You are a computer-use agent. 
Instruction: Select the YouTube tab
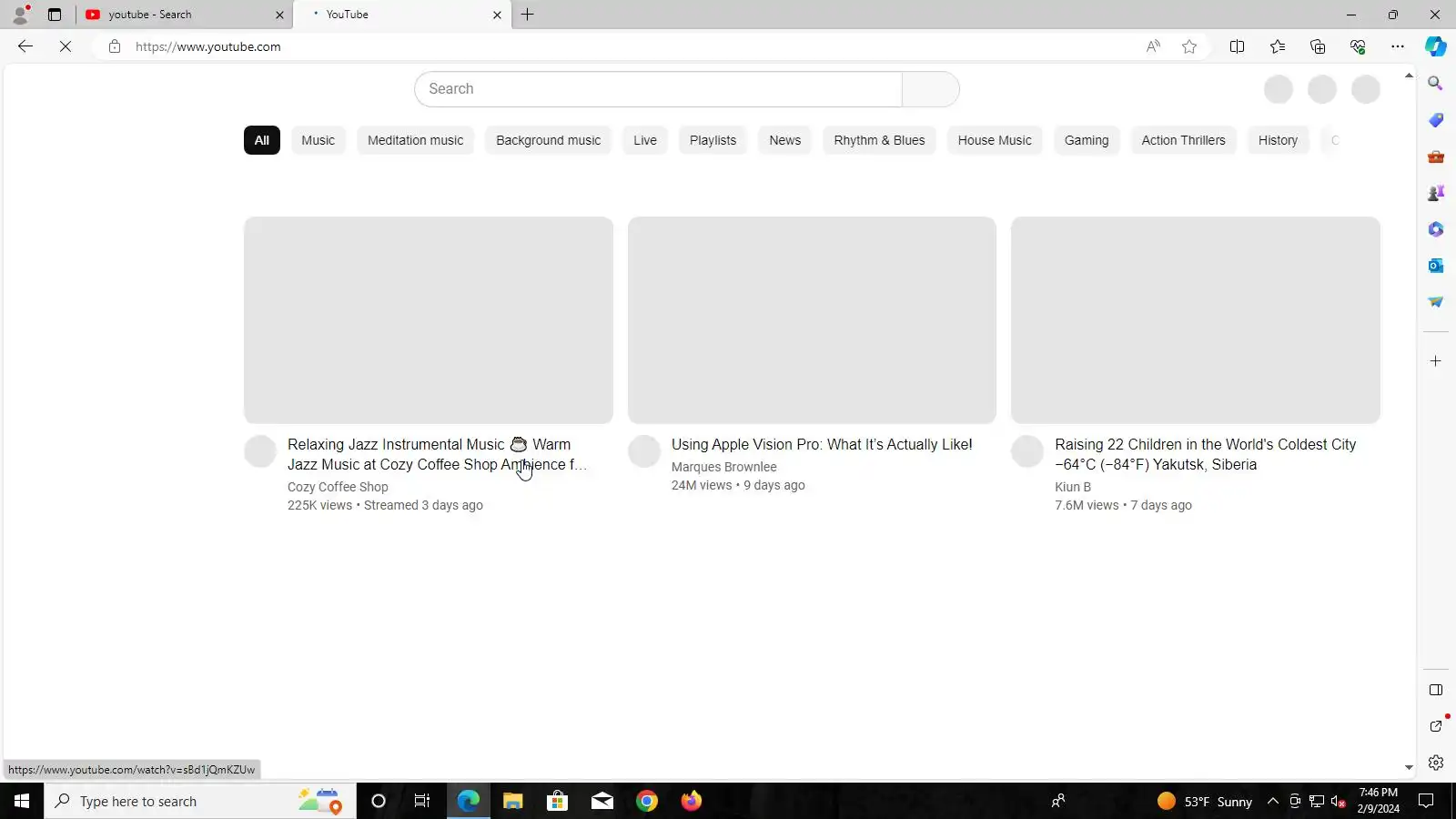(x=400, y=15)
